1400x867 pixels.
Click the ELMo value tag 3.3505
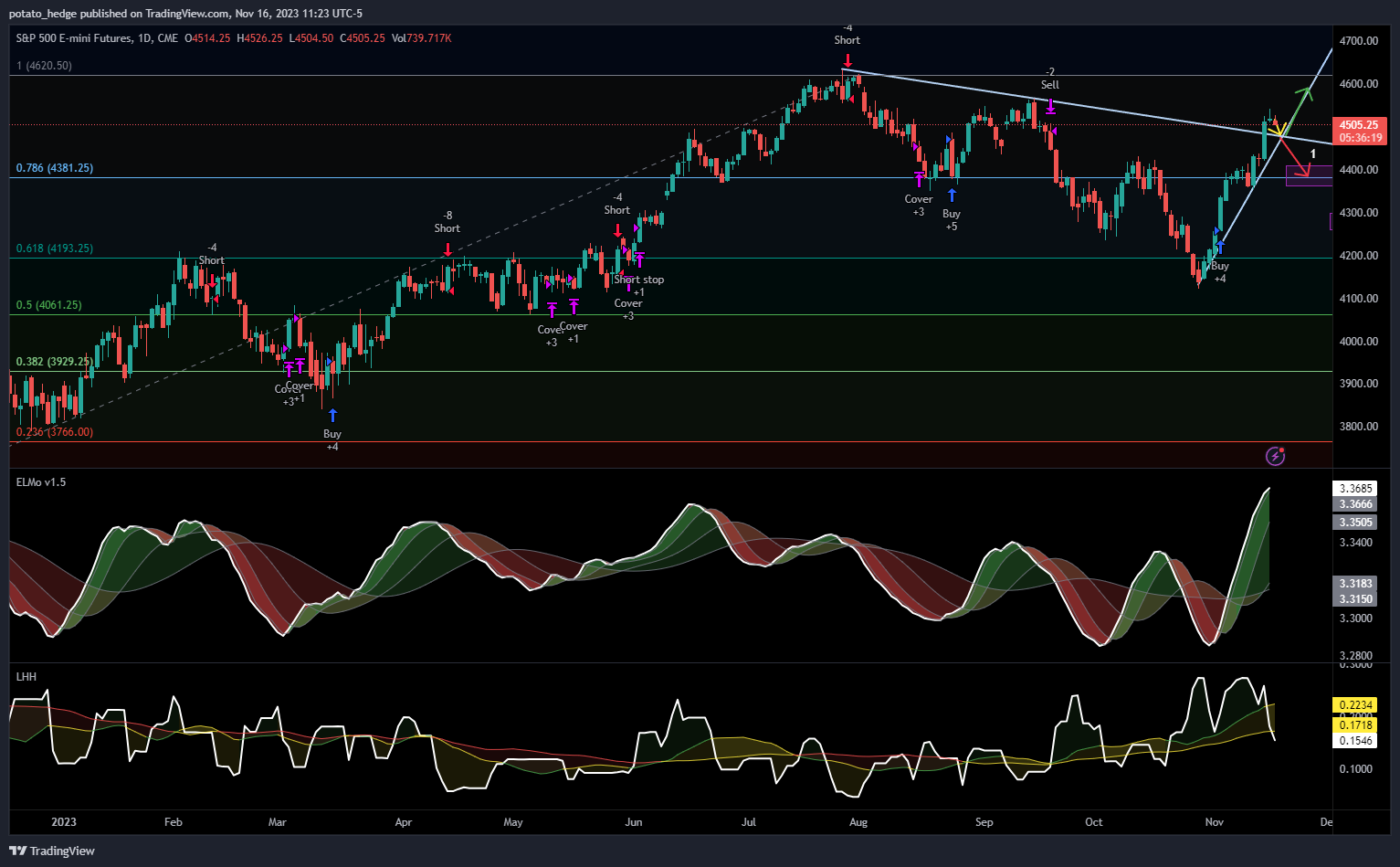(1356, 523)
